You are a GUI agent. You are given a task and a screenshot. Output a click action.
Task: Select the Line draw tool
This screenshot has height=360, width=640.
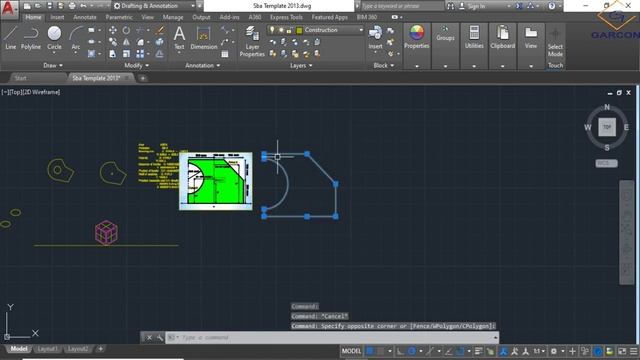(11, 38)
